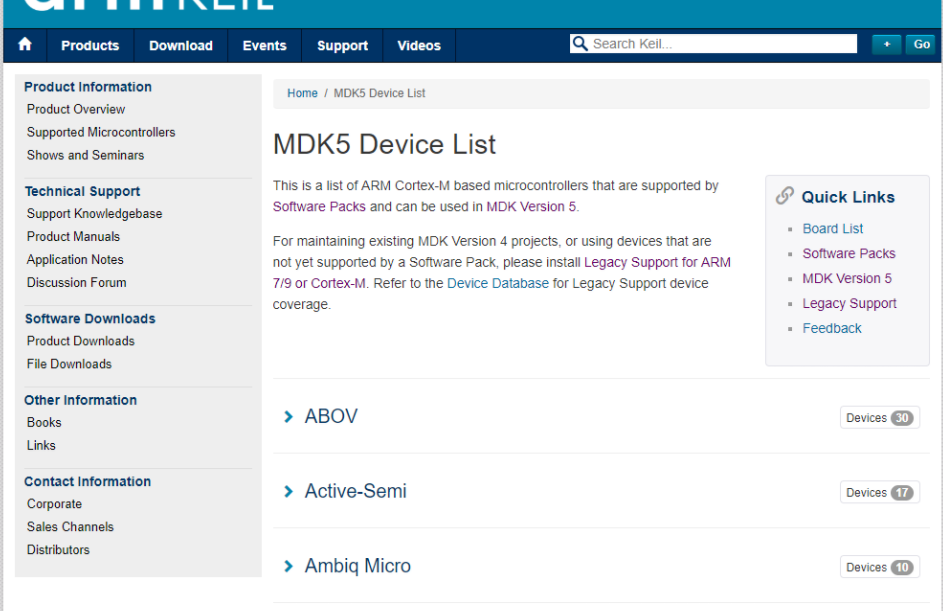This screenshot has height=611, width=943.
Task: Expand the Ambiq Micro chevron
Action: click(289, 566)
